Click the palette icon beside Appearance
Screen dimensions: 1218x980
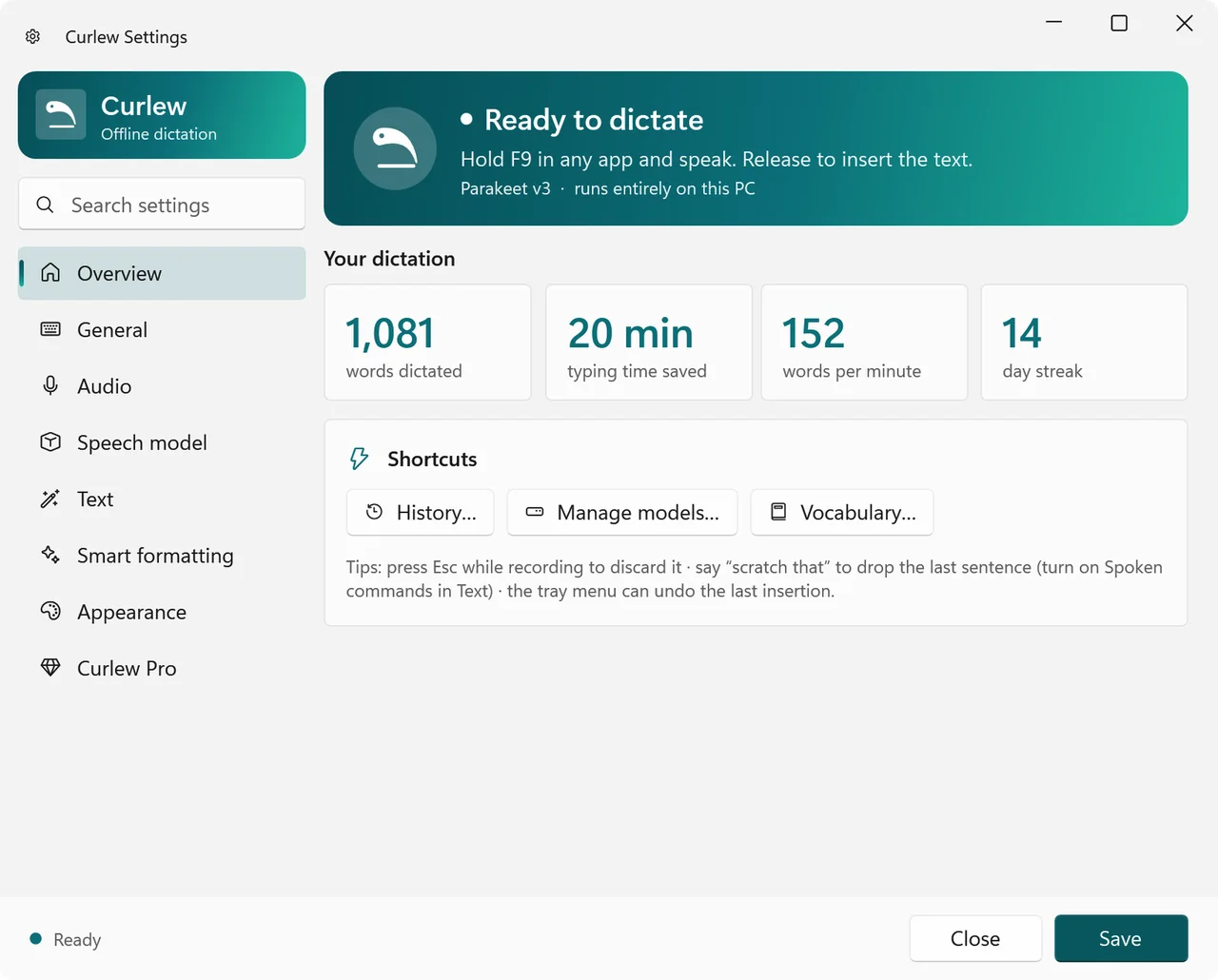(x=50, y=611)
